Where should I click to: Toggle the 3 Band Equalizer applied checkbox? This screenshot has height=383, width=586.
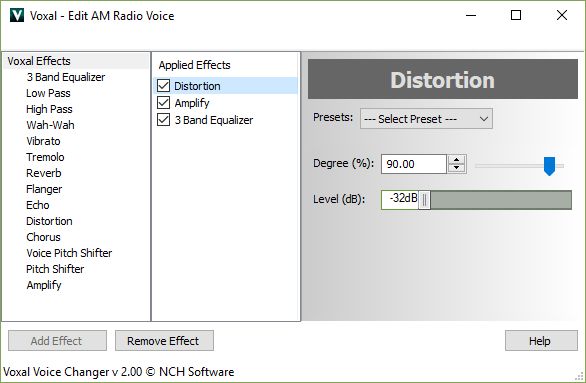[163, 120]
